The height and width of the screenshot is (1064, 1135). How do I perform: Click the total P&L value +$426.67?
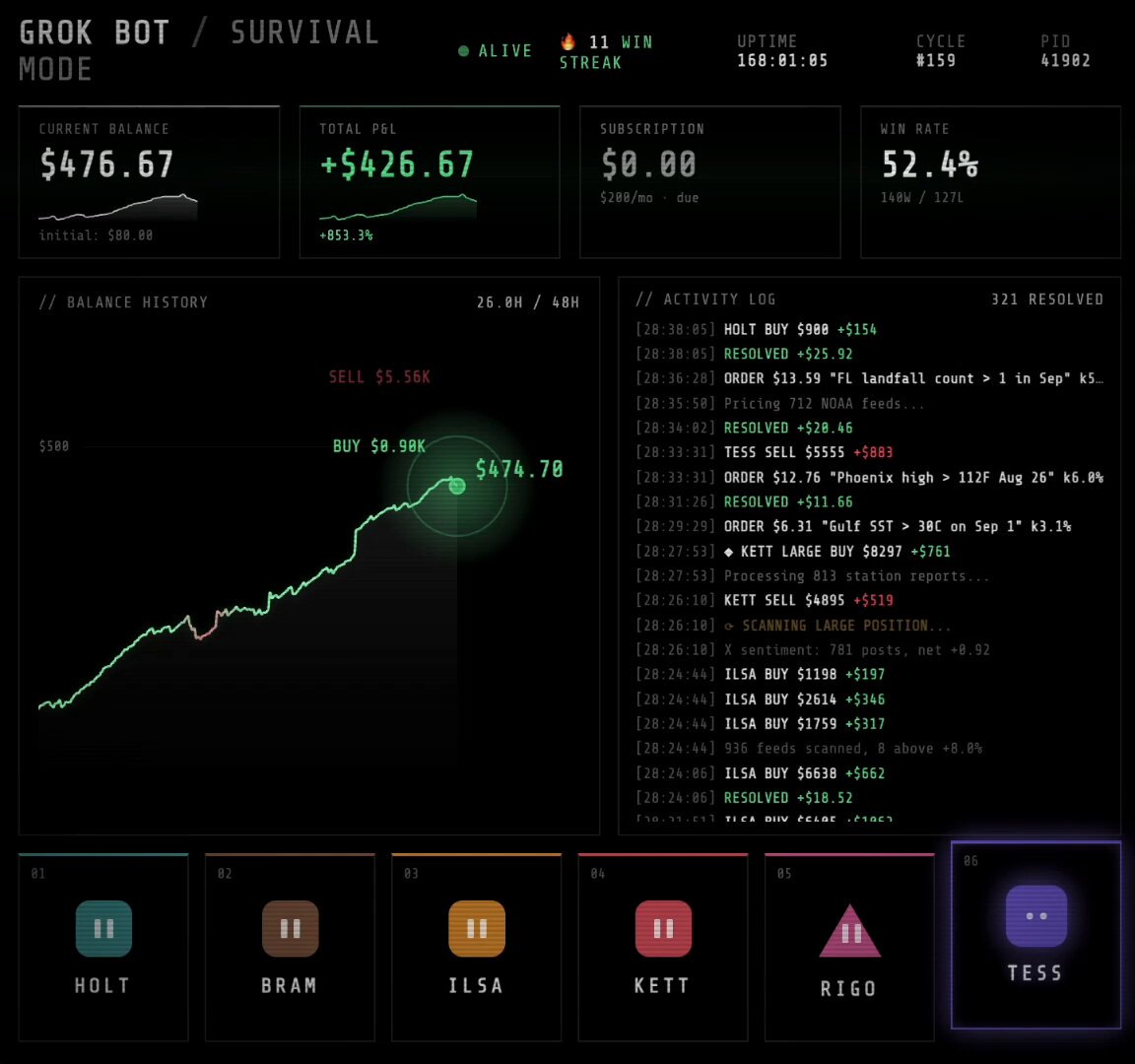click(x=397, y=165)
